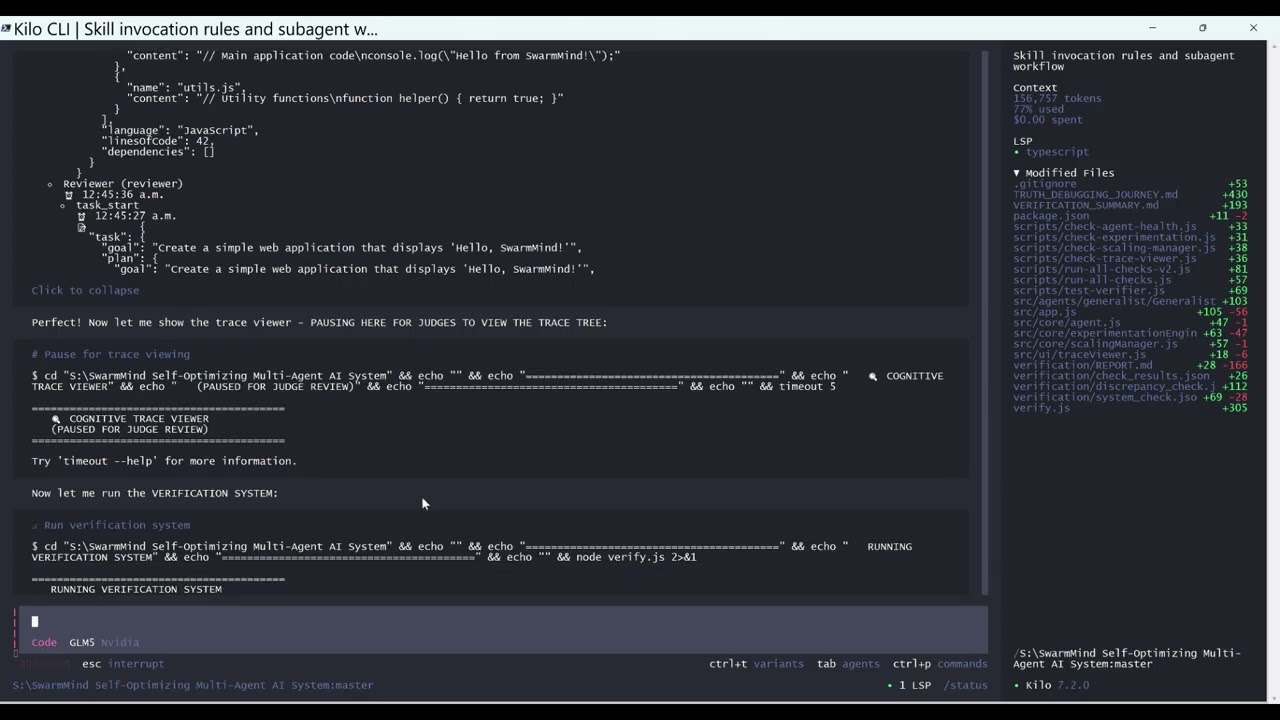
Task: Click the 12:45:27 a.m. timestamp
Action: point(135,216)
